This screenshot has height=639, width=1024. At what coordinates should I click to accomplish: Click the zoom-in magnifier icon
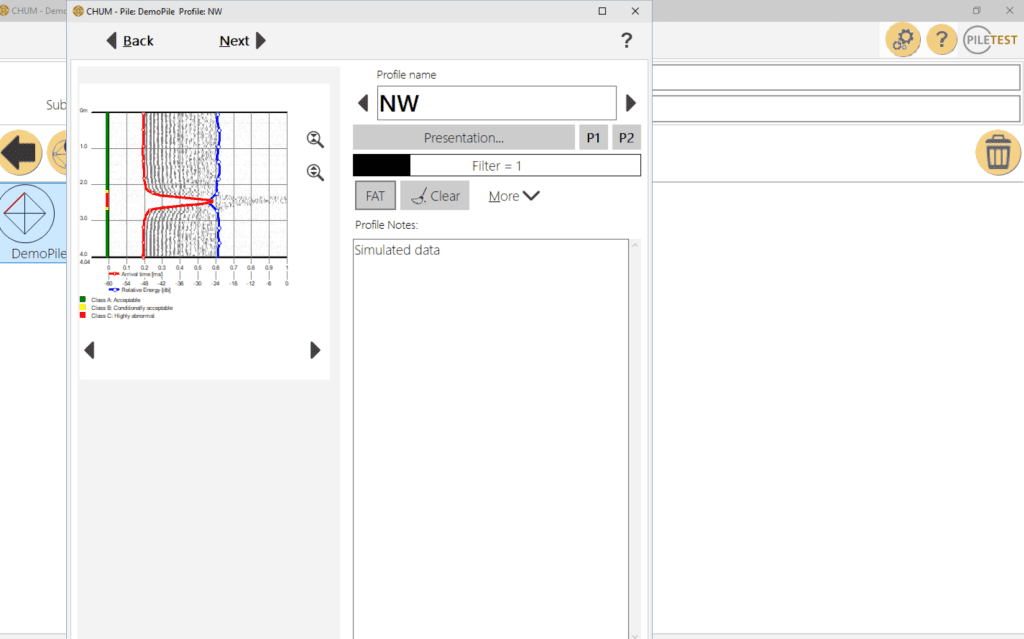point(315,172)
